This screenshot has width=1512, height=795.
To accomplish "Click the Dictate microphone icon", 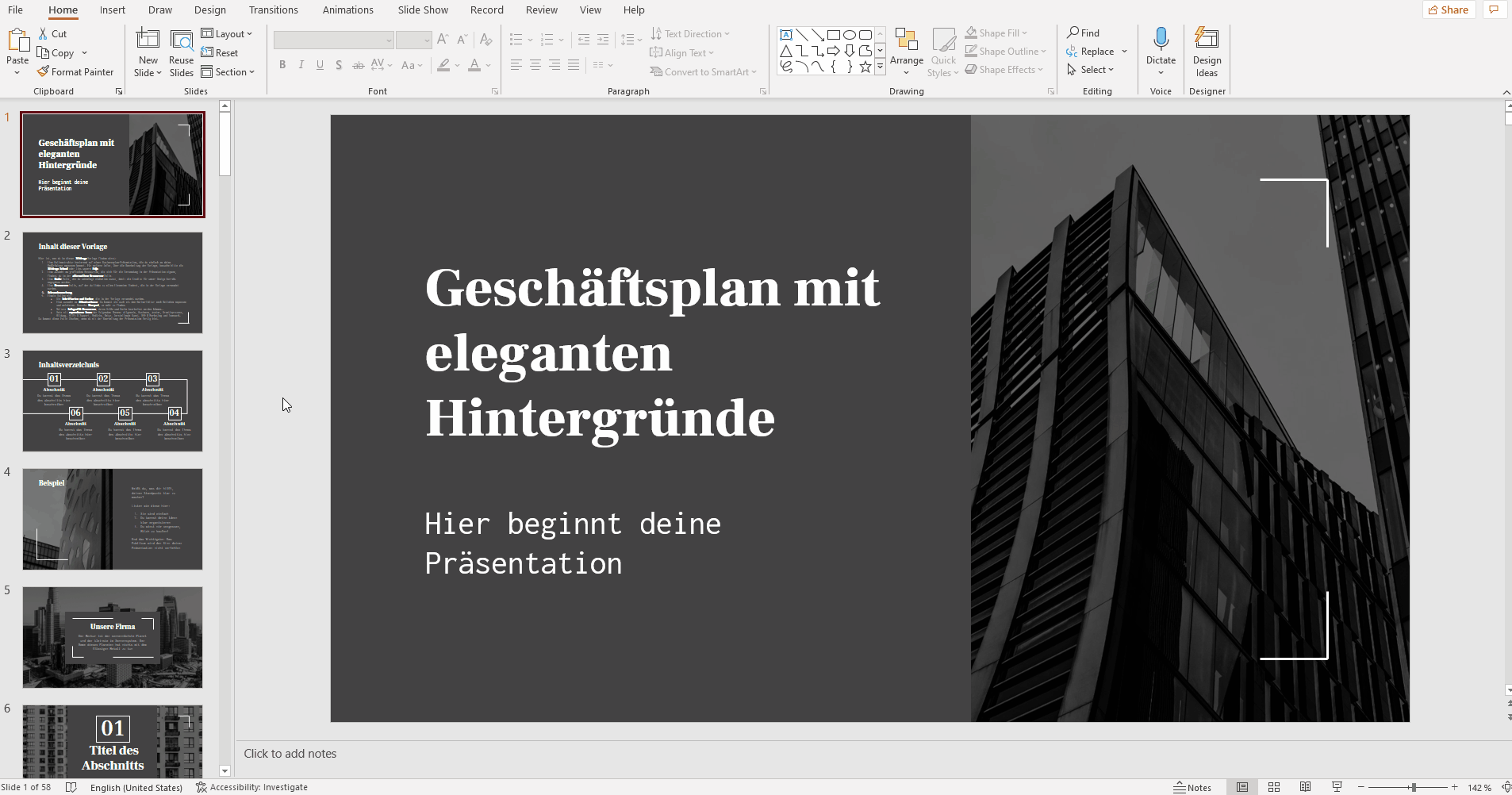I will pyautogui.click(x=1161, y=40).
